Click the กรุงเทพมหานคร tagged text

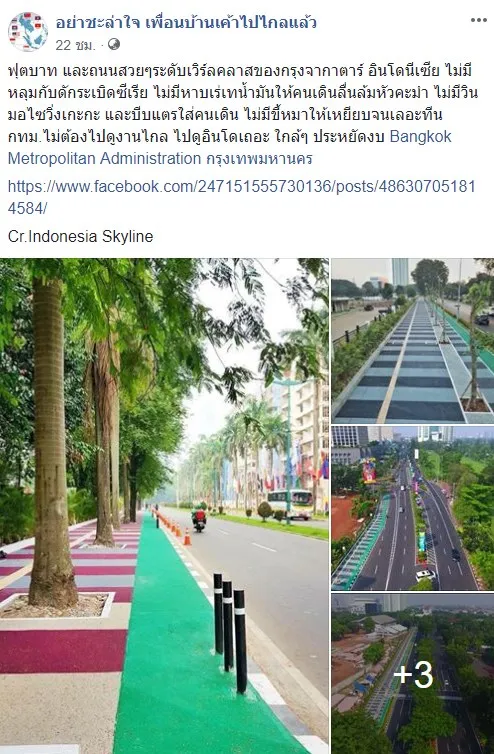(259, 158)
